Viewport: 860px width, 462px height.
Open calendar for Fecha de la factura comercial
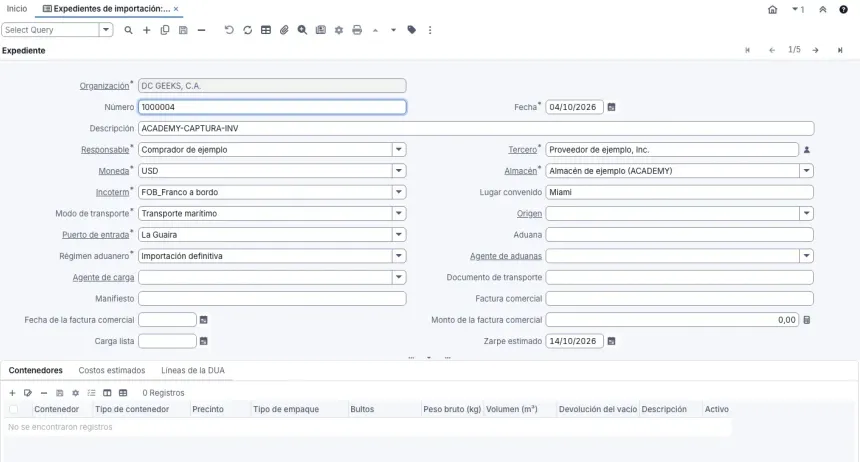pyautogui.click(x=203, y=320)
